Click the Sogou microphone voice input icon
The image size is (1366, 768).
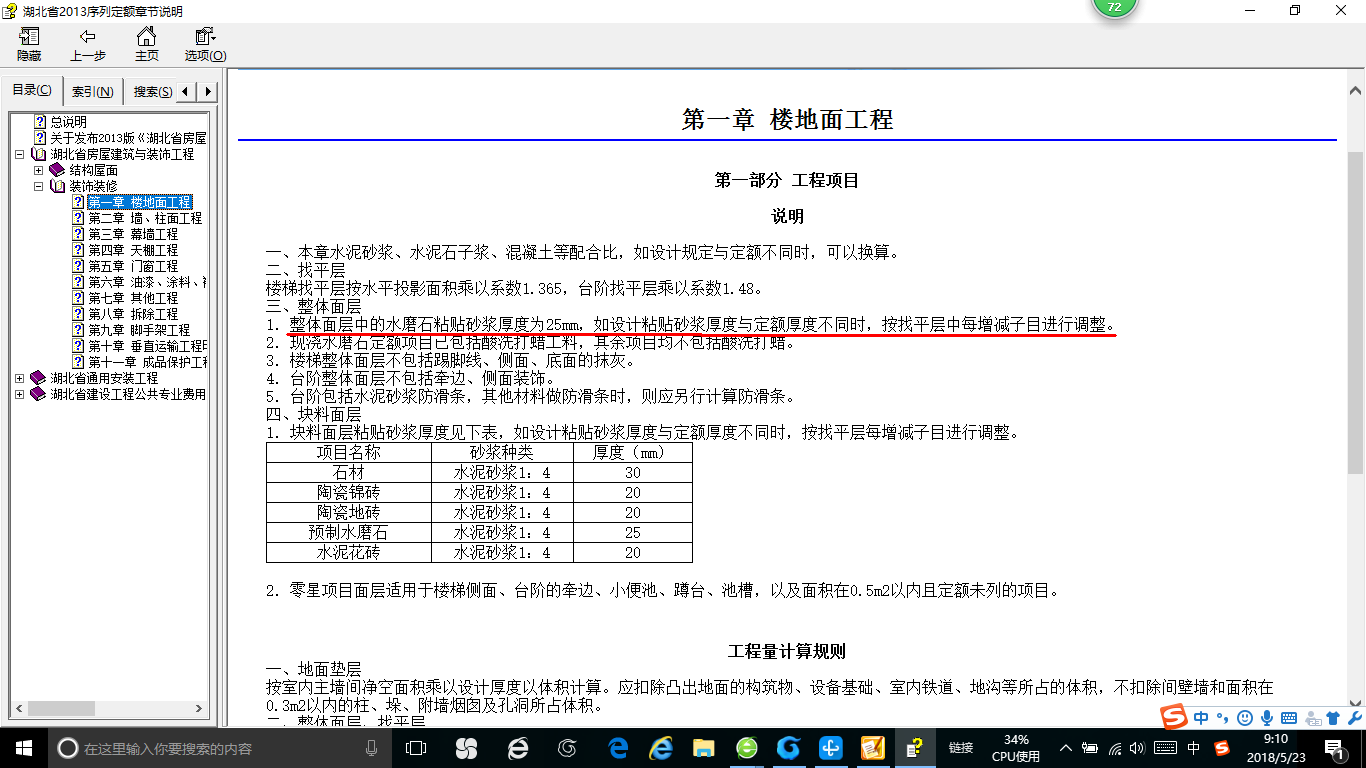tap(1267, 717)
